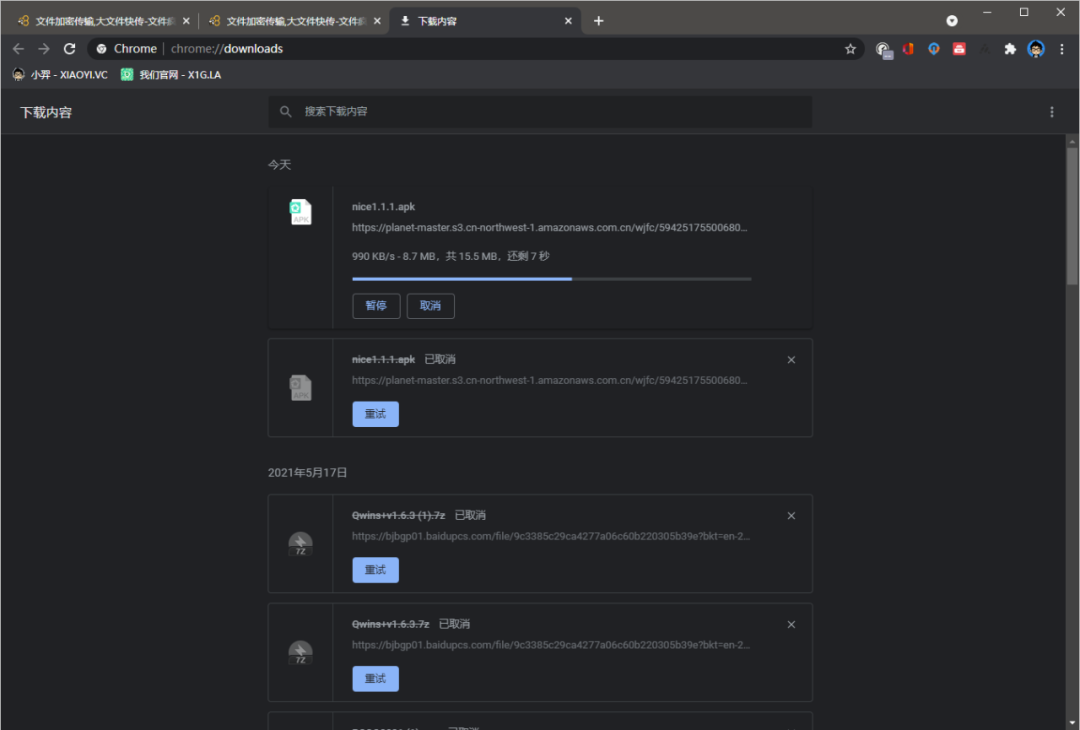Click the APK file icon of the active download

click(301, 212)
